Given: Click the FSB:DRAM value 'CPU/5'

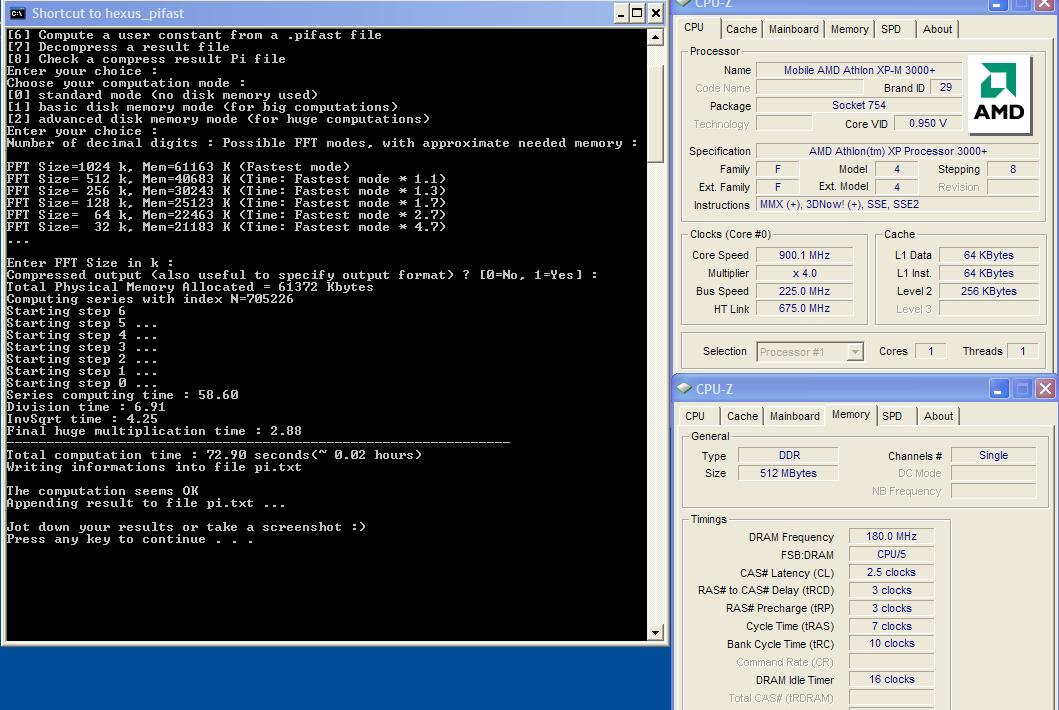Looking at the screenshot, I should click(x=892, y=555).
